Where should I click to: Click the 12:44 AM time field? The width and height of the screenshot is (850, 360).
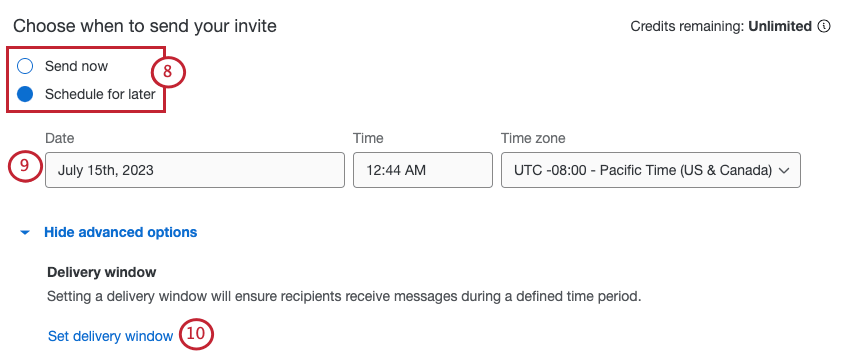(423, 170)
